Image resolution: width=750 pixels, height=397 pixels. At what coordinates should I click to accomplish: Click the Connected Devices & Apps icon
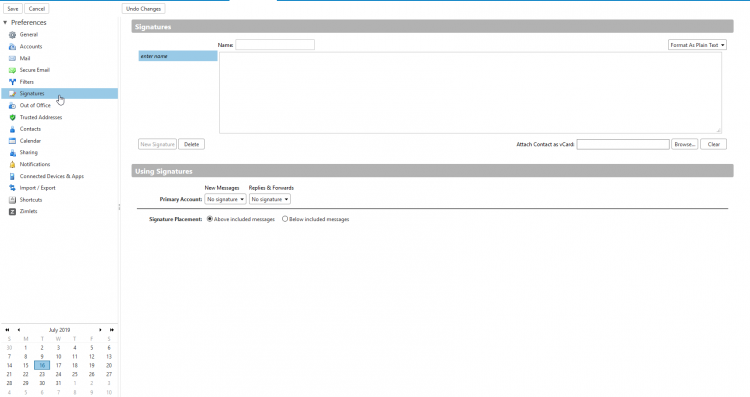tap(12, 176)
